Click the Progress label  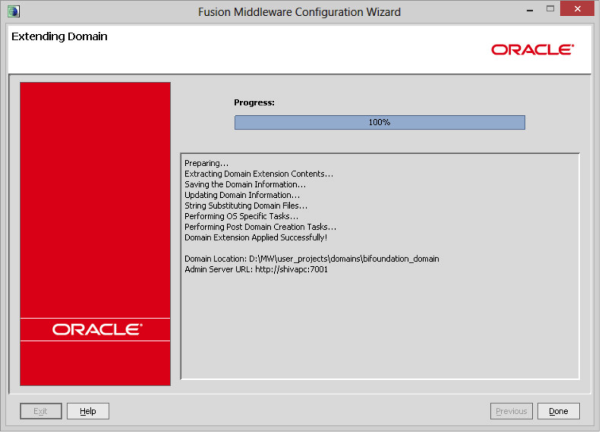tap(254, 102)
